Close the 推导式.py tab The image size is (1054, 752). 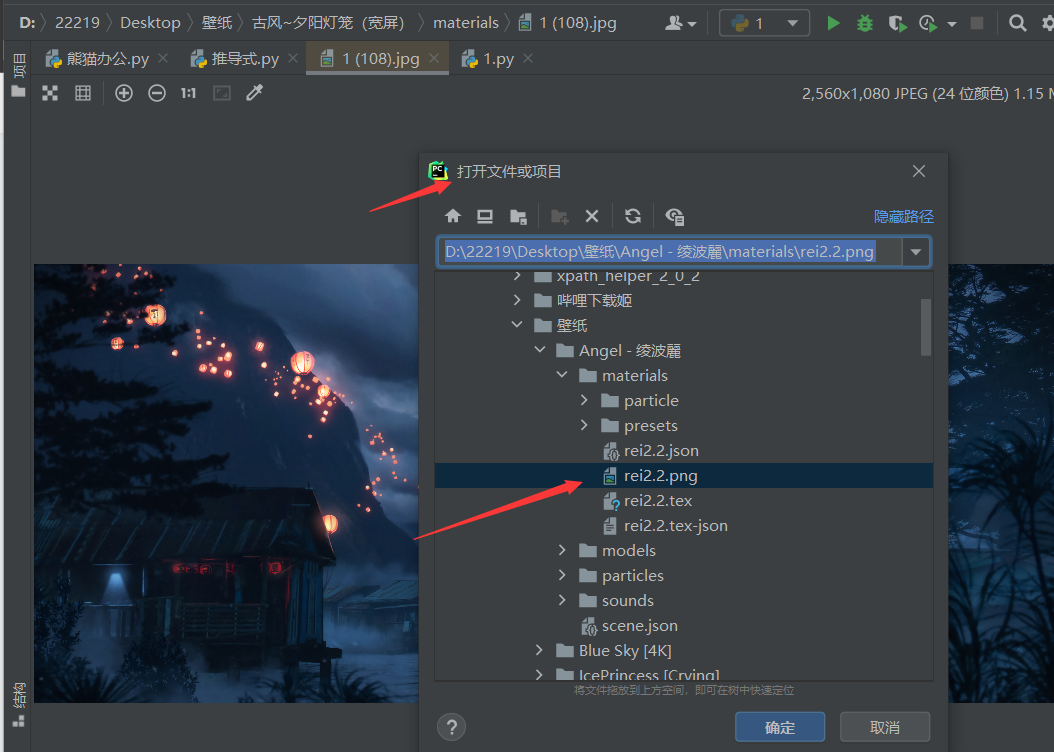coord(293,59)
